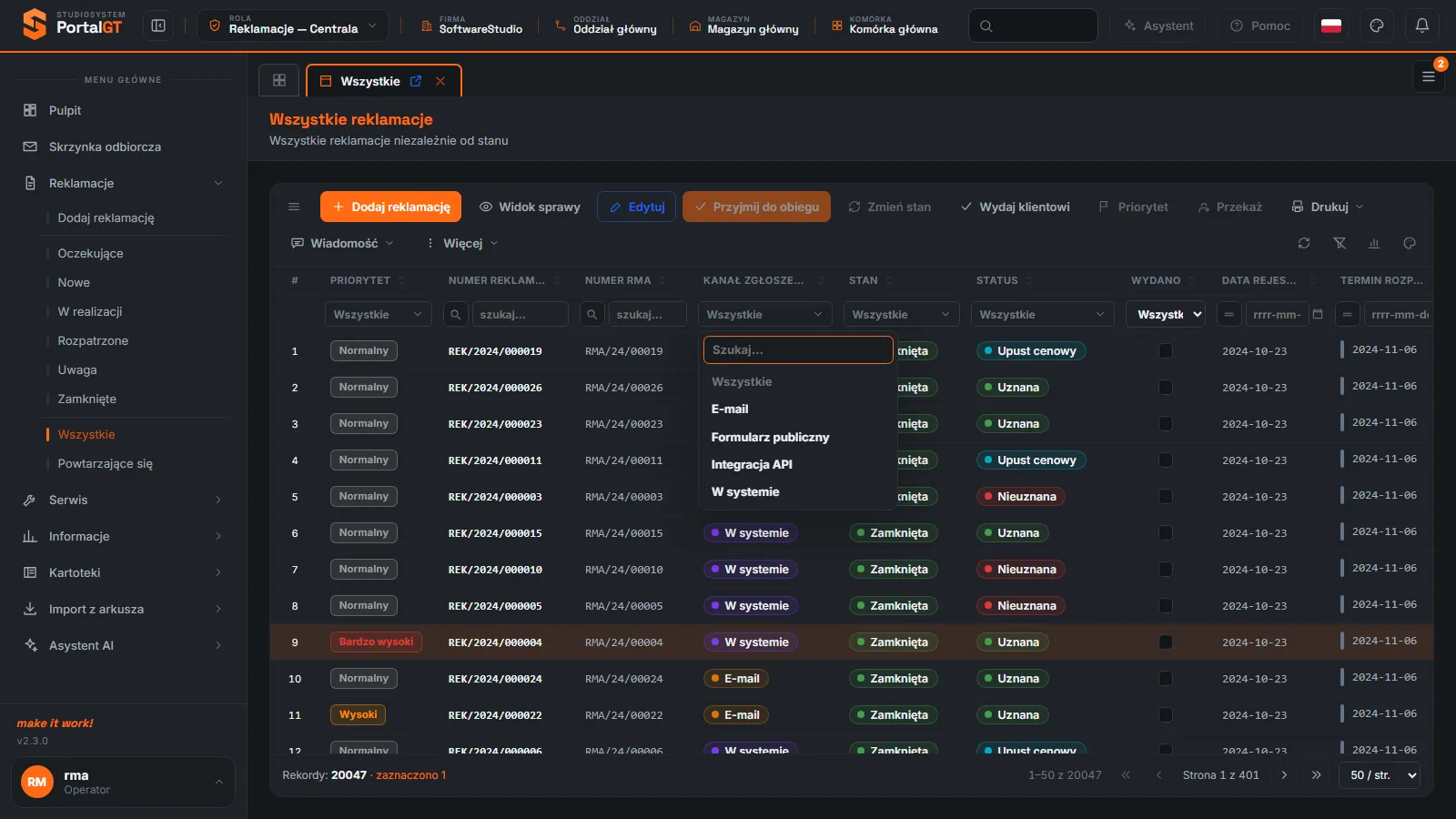Open the Priorytet filter dropdown
Screen dimensions: 1456x819
378,314
